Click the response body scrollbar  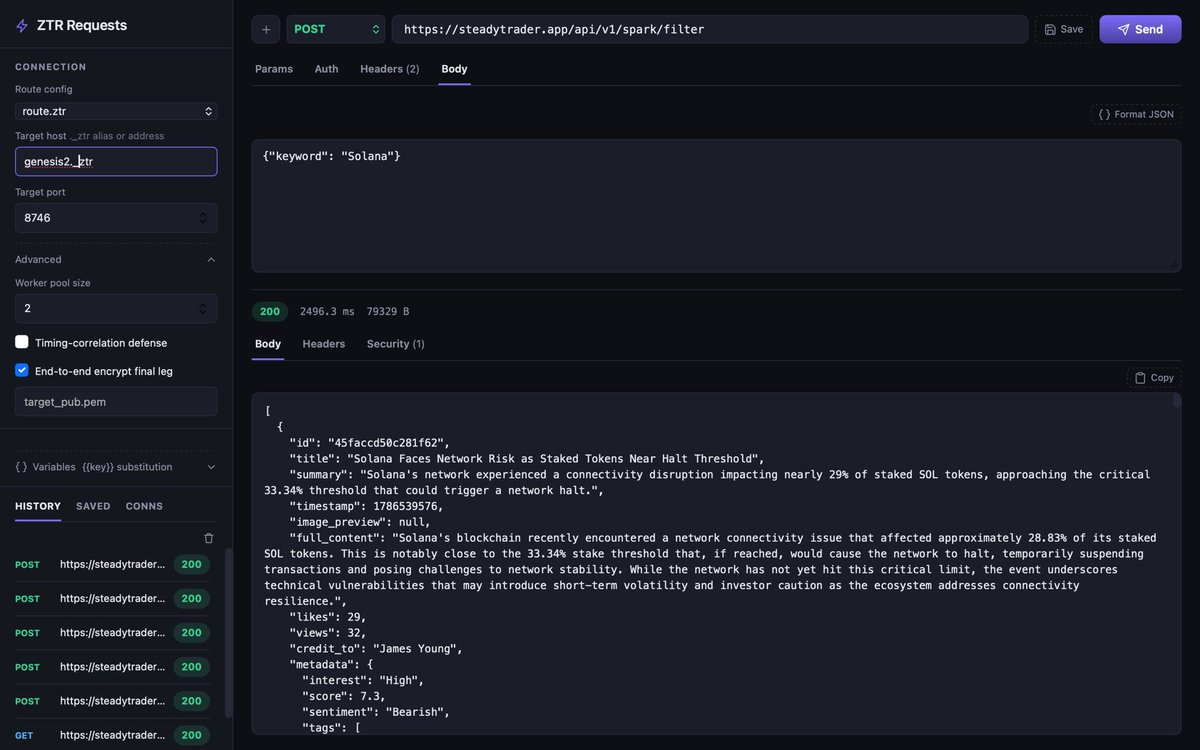(x=1177, y=400)
